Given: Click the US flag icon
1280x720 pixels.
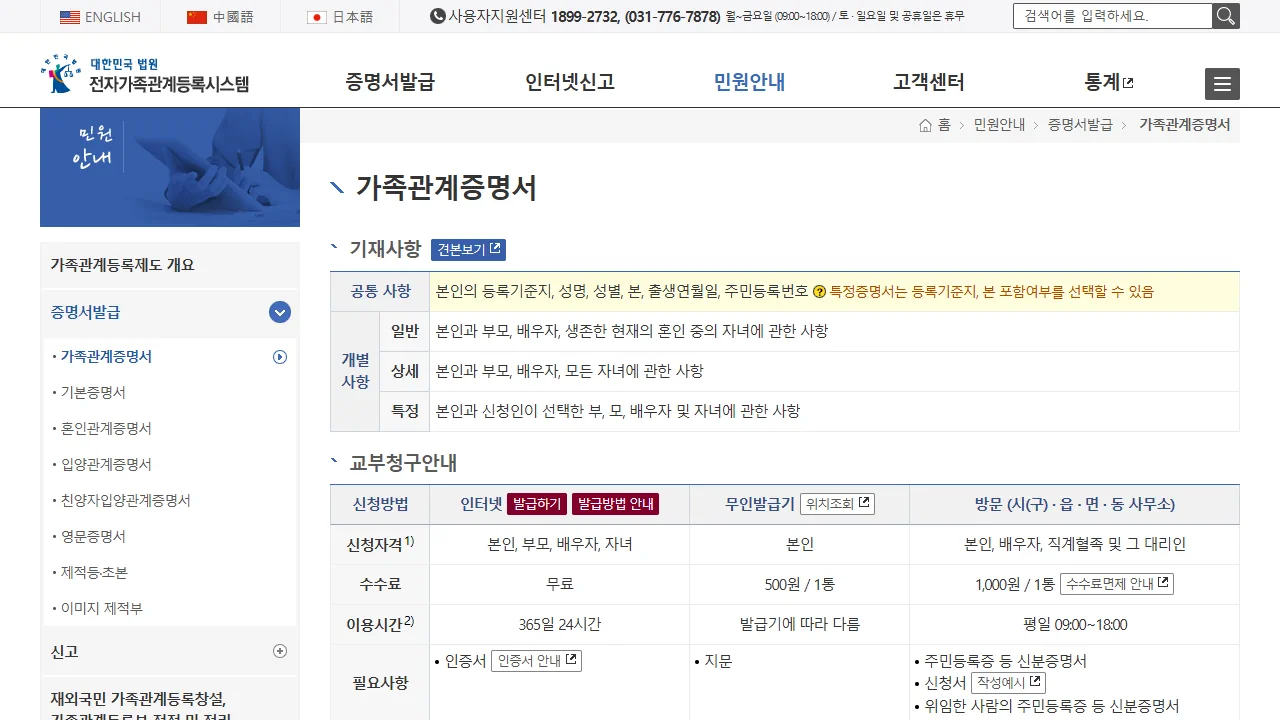Looking at the screenshot, I should (x=70, y=17).
